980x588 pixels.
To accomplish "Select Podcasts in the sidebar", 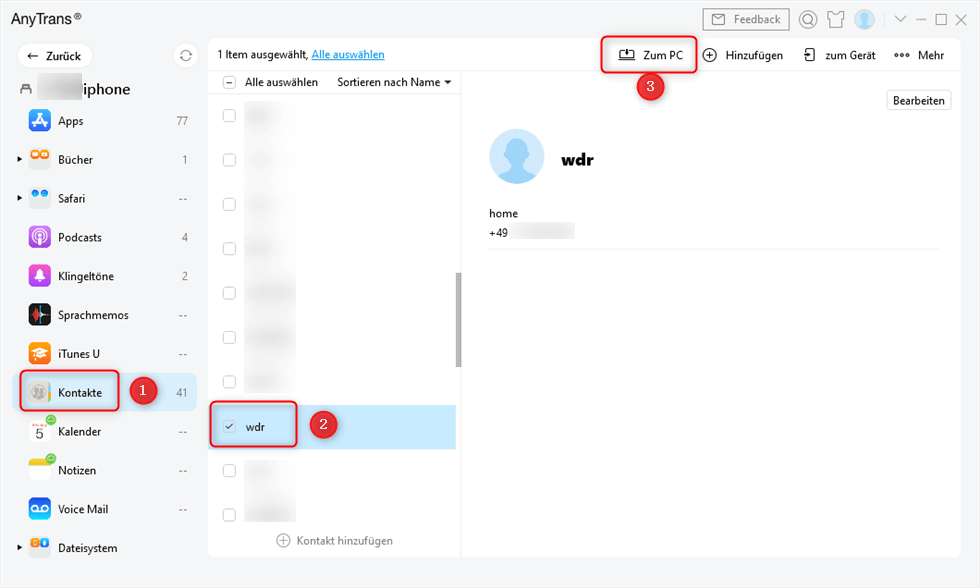I will 104,237.
